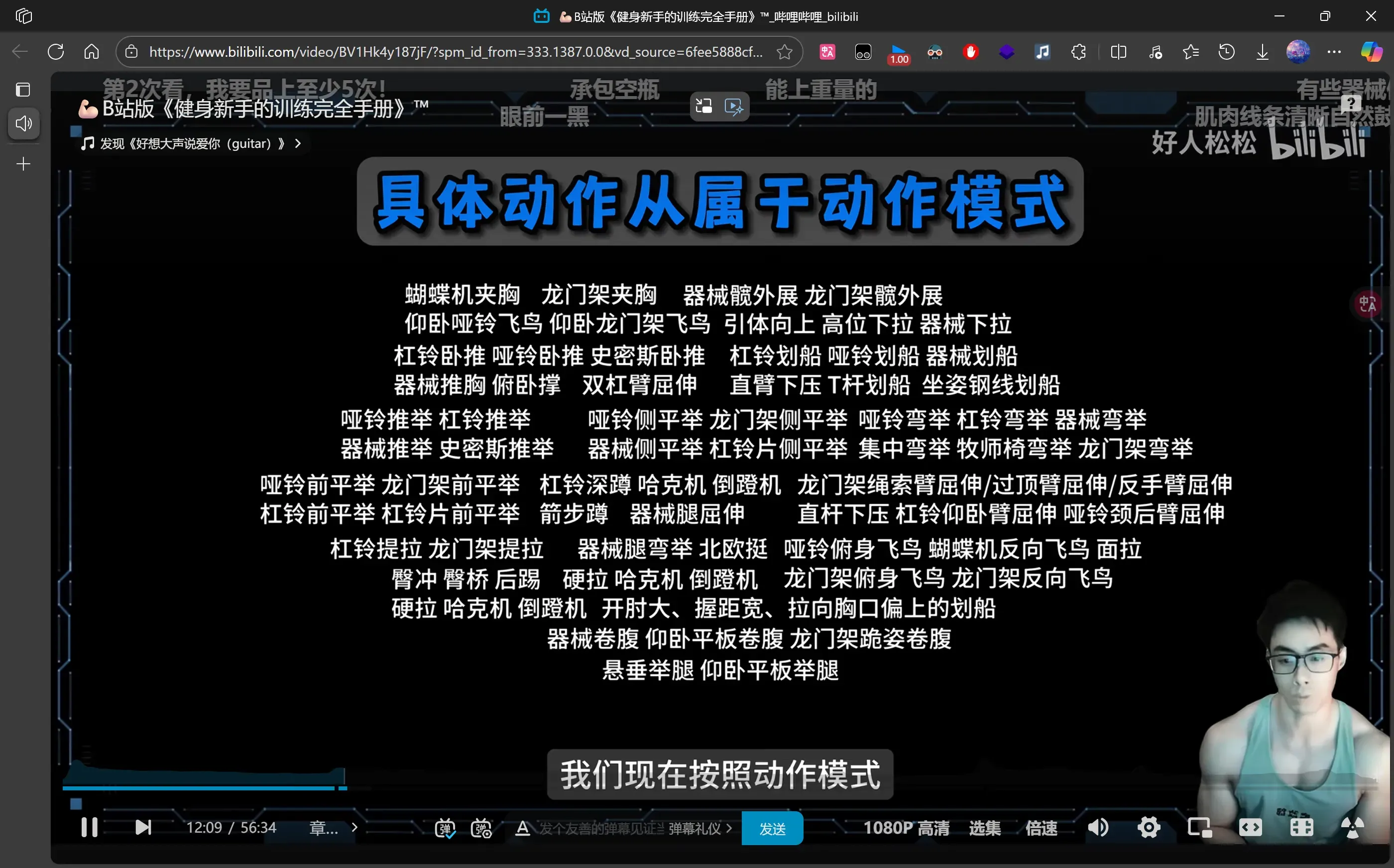Refresh the bilibili page
The image size is (1394, 868).
(x=56, y=52)
